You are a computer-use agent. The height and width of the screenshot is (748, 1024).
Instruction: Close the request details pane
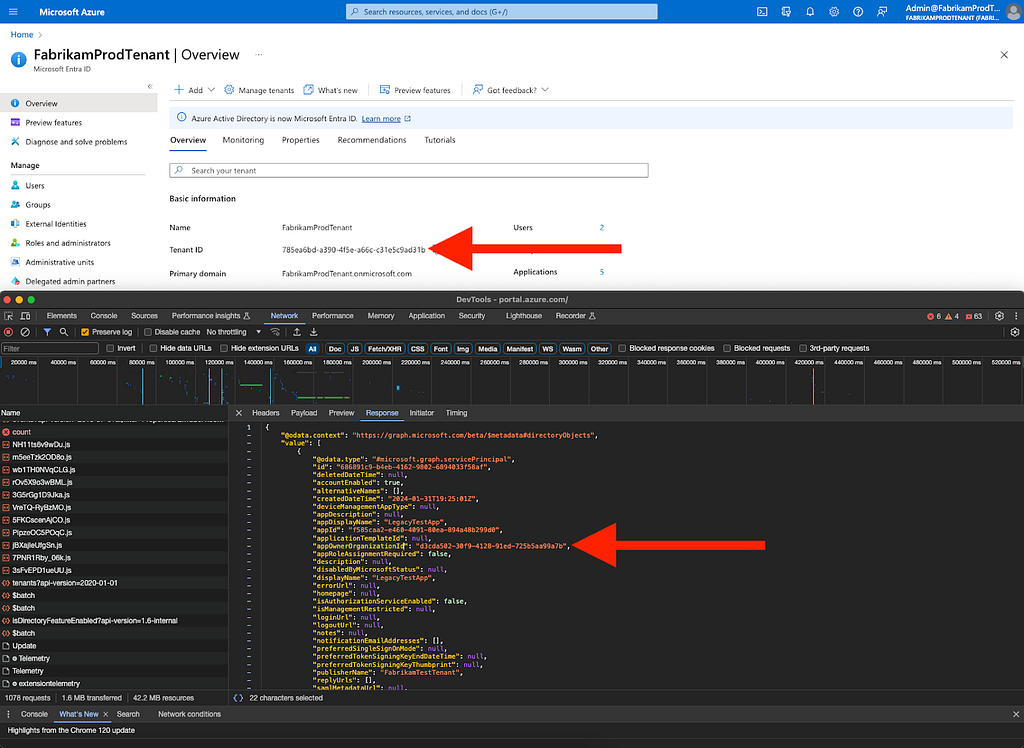pyautogui.click(x=239, y=413)
